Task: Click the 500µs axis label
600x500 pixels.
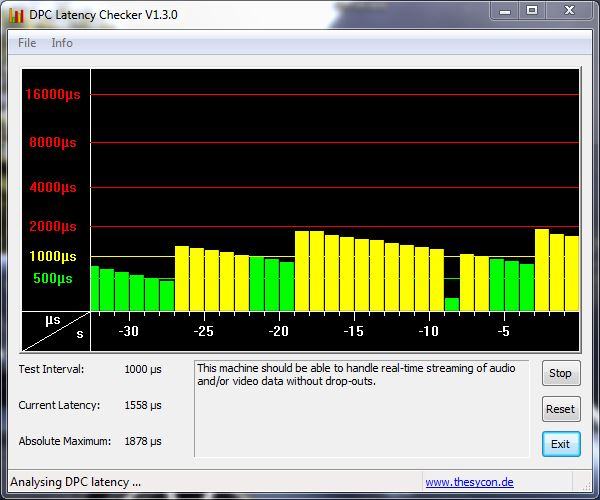Action: (53, 278)
